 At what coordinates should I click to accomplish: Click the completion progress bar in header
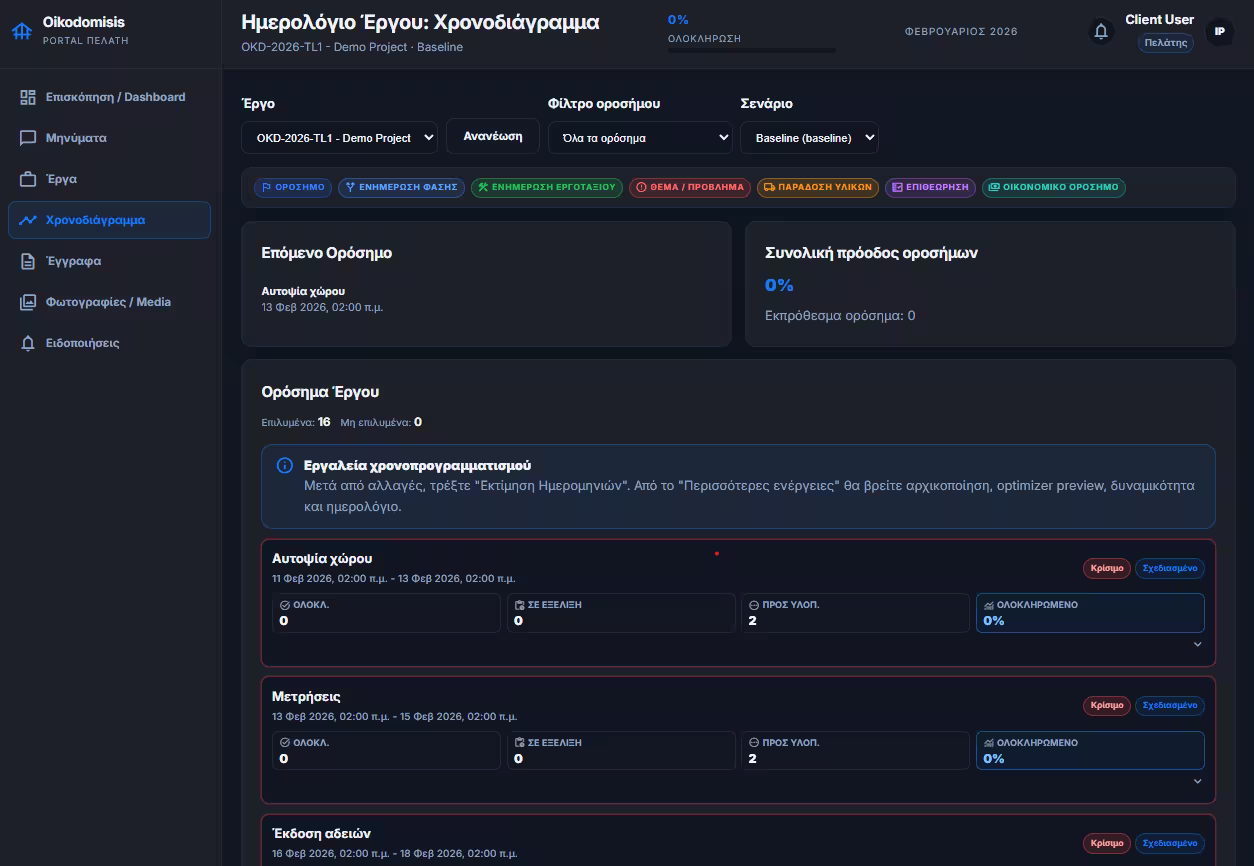click(751, 50)
